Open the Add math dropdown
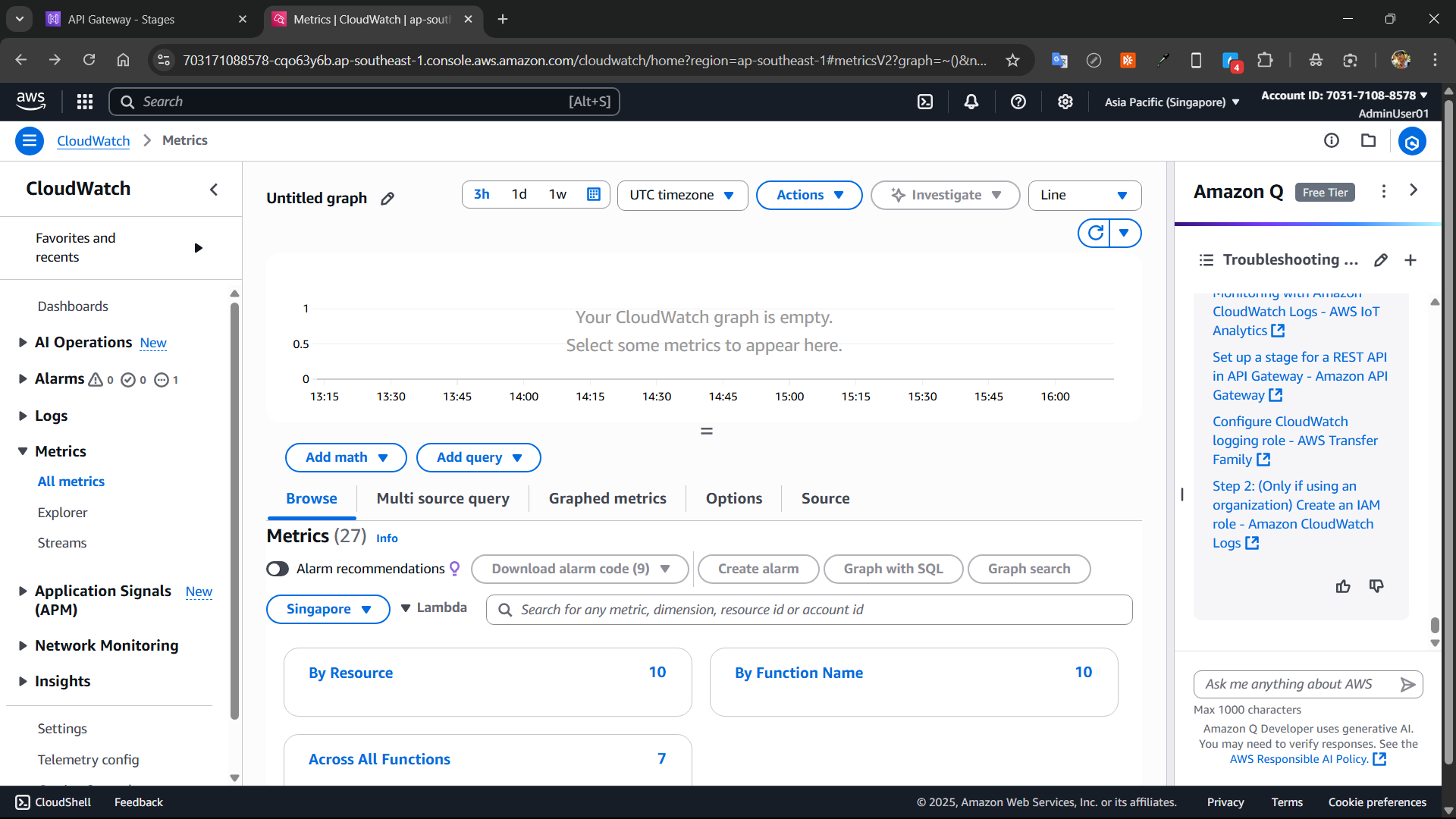The image size is (1456, 819). point(346,457)
